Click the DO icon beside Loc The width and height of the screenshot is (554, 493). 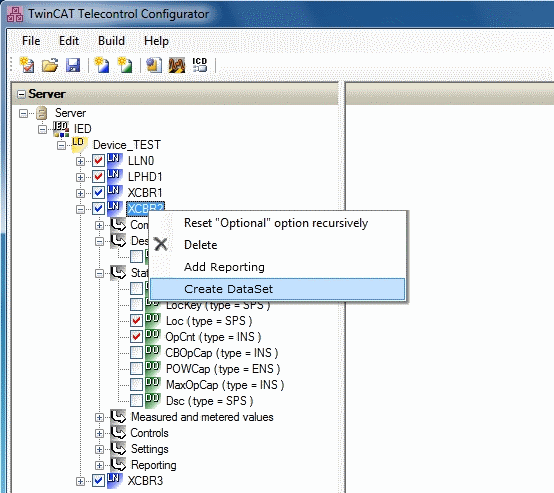153,321
